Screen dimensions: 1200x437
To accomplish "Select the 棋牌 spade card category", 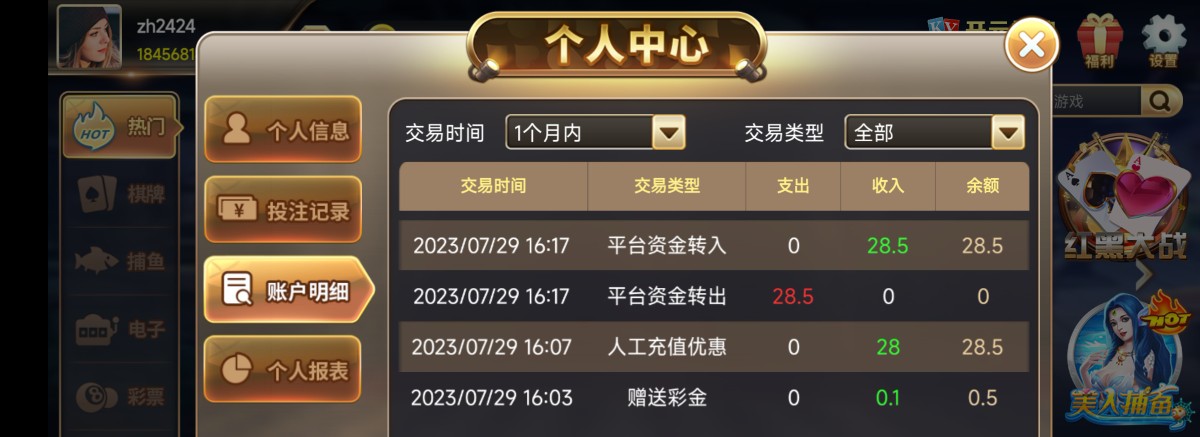I will [x=120, y=194].
